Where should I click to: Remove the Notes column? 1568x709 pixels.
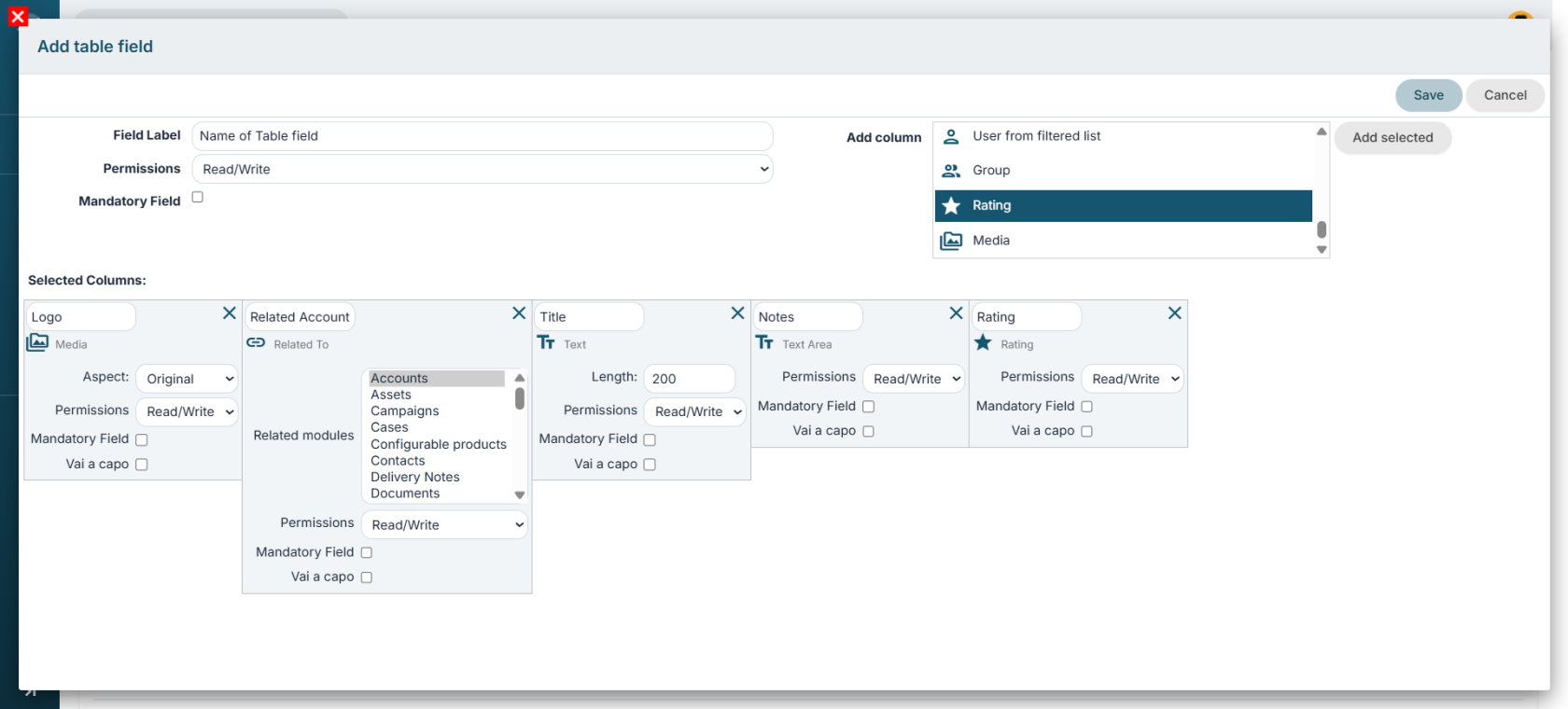point(956,313)
